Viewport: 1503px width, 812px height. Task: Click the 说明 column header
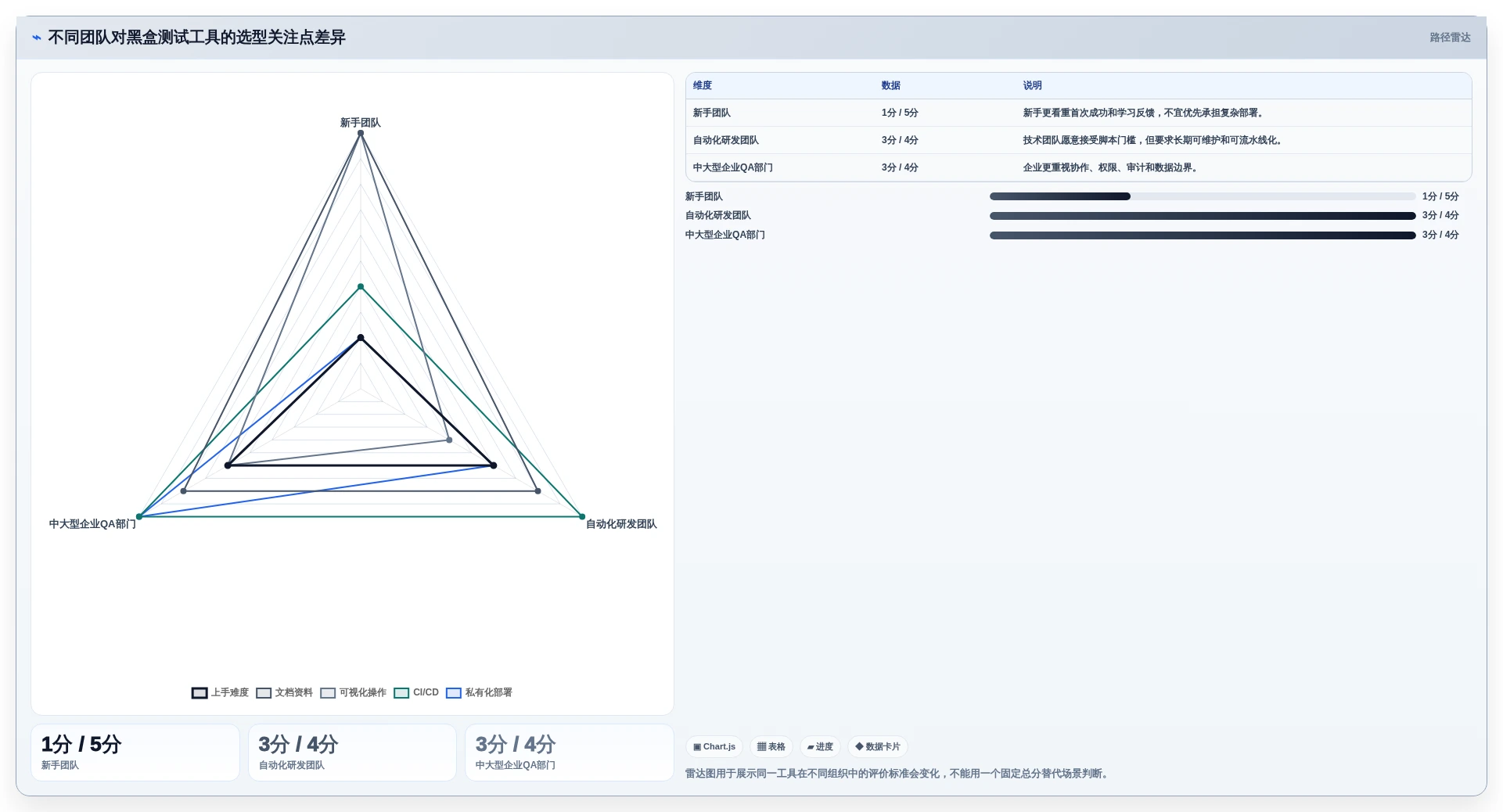1033,86
